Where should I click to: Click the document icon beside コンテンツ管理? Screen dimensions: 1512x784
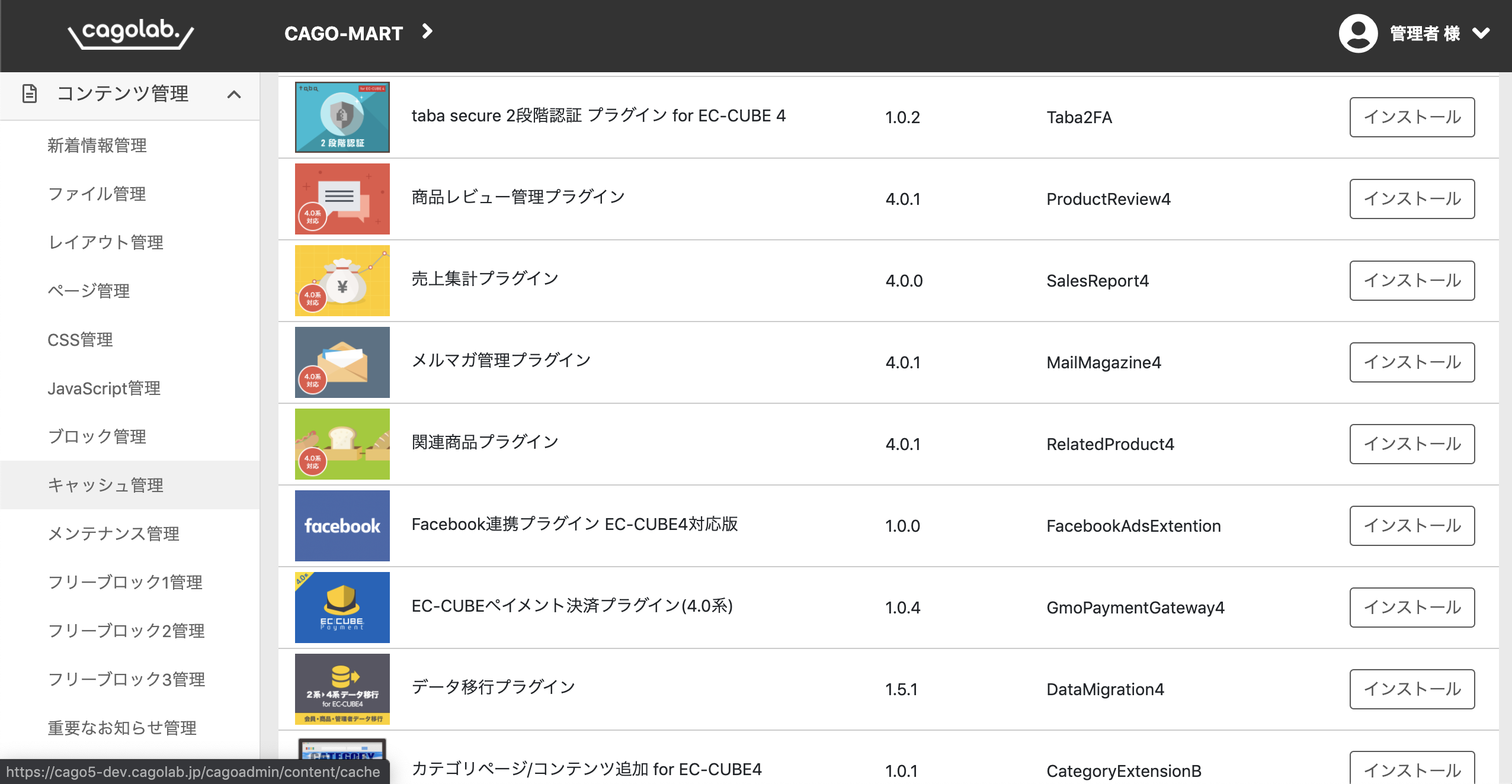coord(30,94)
